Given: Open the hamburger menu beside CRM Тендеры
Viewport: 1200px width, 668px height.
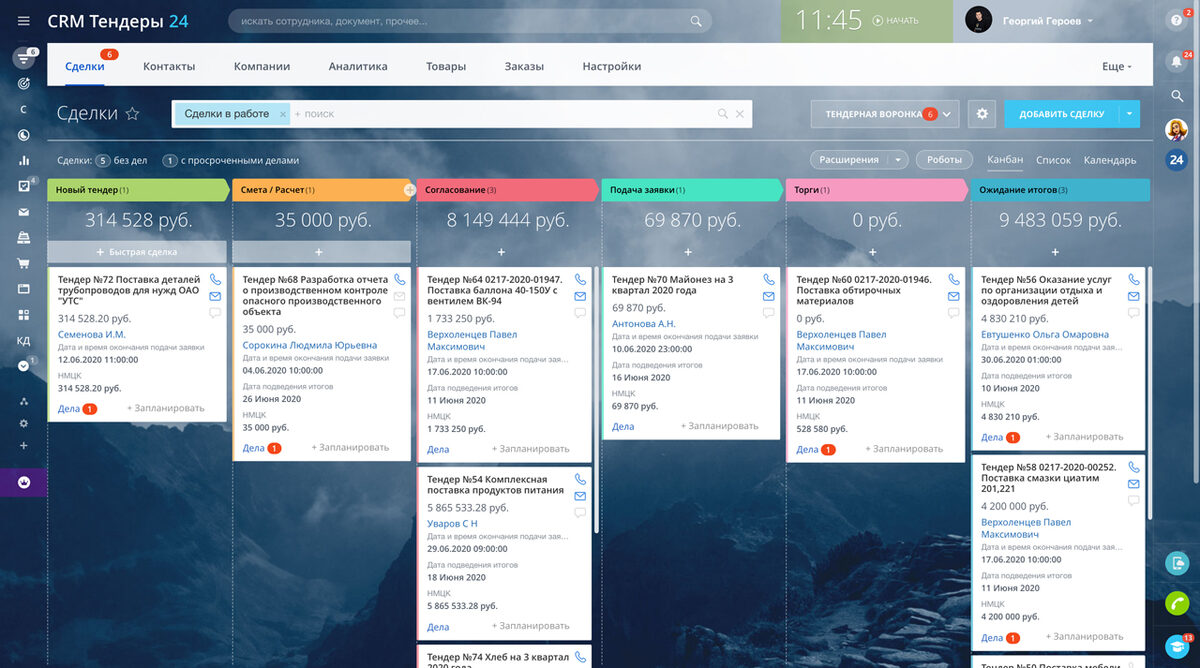Looking at the screenshot, I should click(x=24, y=21).
